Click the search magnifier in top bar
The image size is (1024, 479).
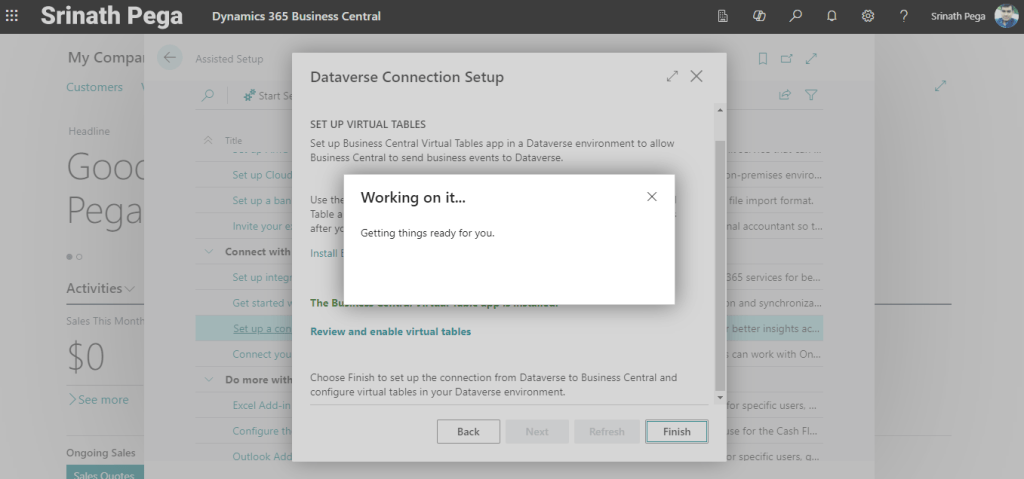pos(795,16)
